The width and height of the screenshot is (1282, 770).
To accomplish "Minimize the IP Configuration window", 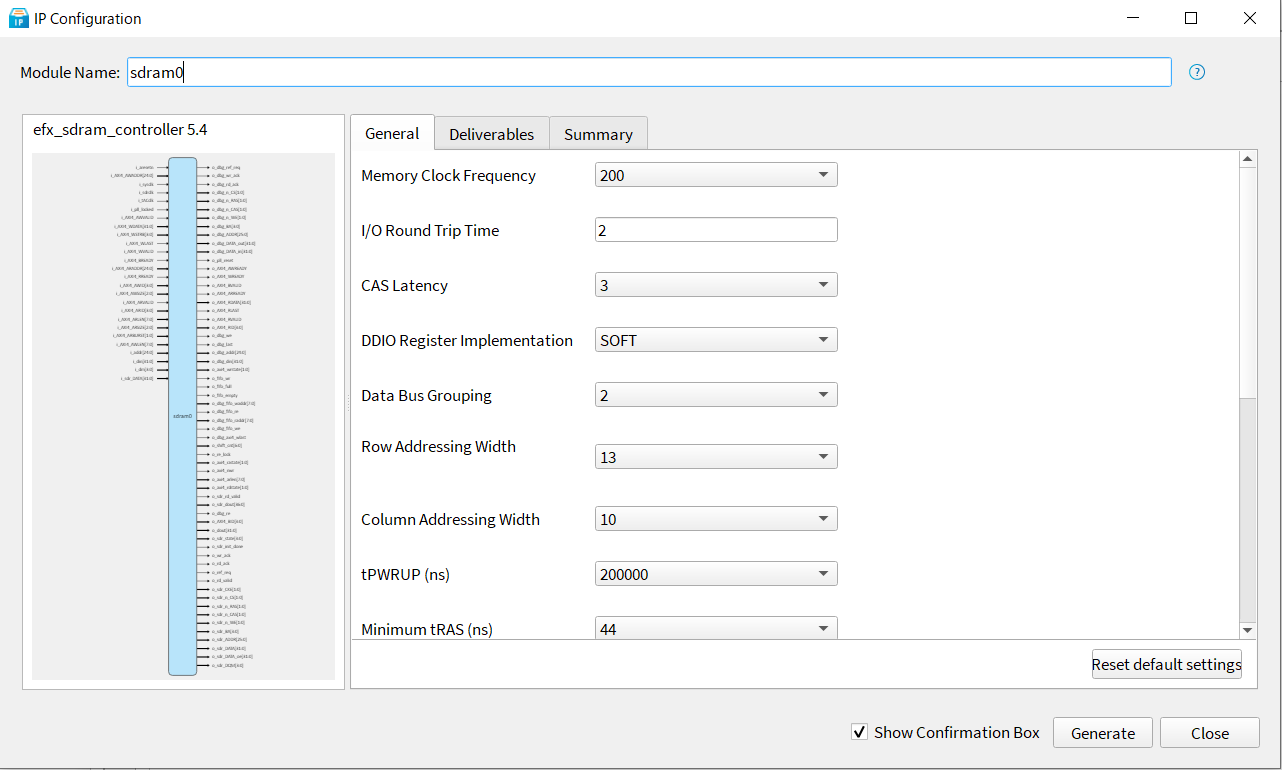I will tap(1133, 18).
